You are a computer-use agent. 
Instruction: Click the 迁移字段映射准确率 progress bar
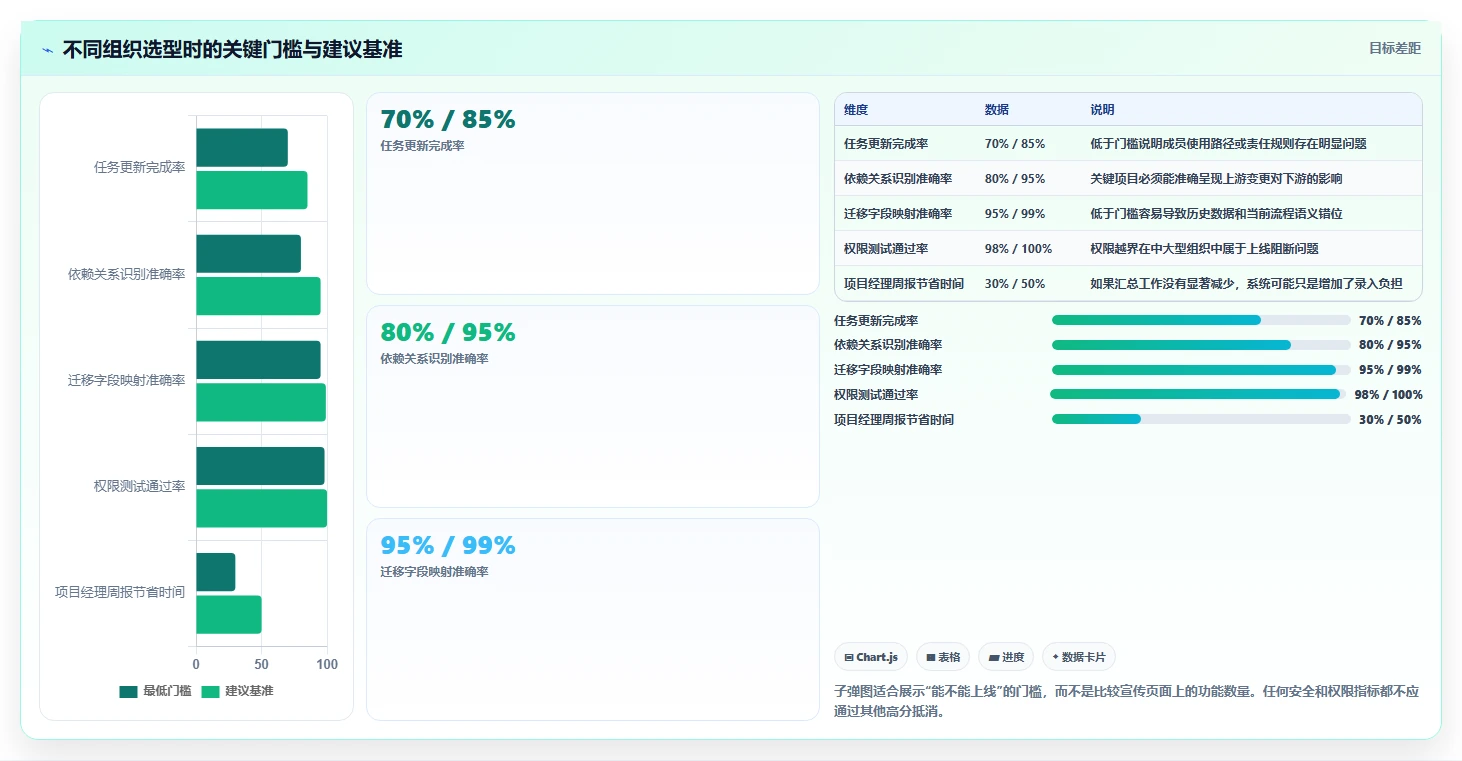click(x=1201, y=370)
